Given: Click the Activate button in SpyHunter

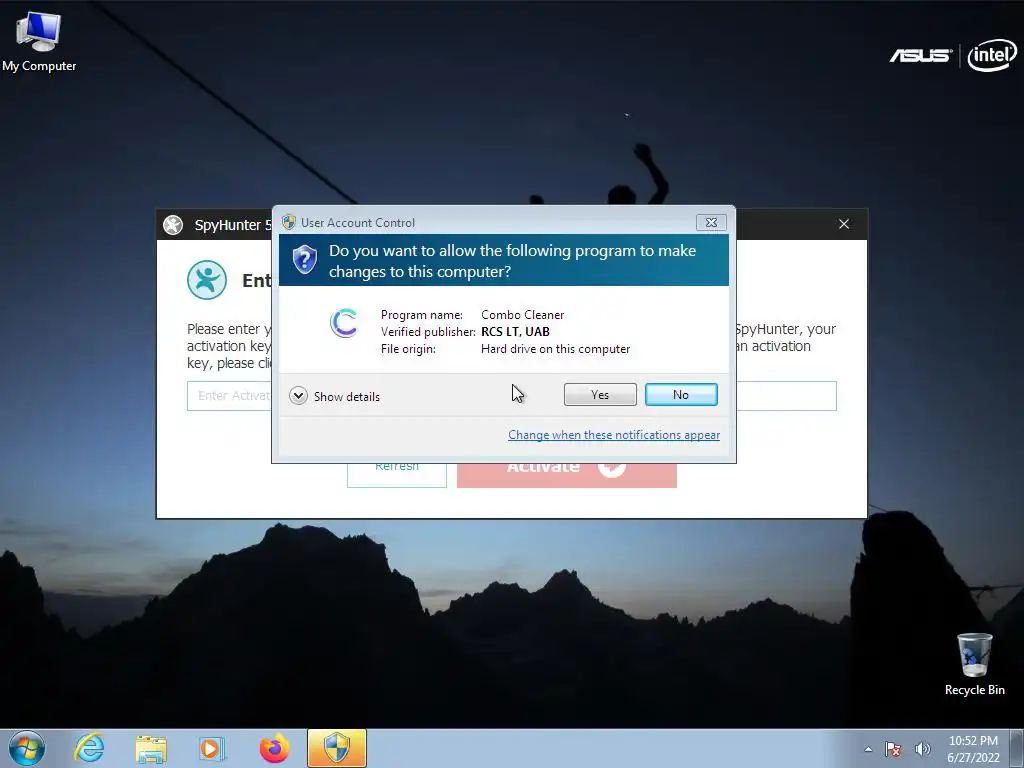Looking at the screenshot, I should (567, 475).
